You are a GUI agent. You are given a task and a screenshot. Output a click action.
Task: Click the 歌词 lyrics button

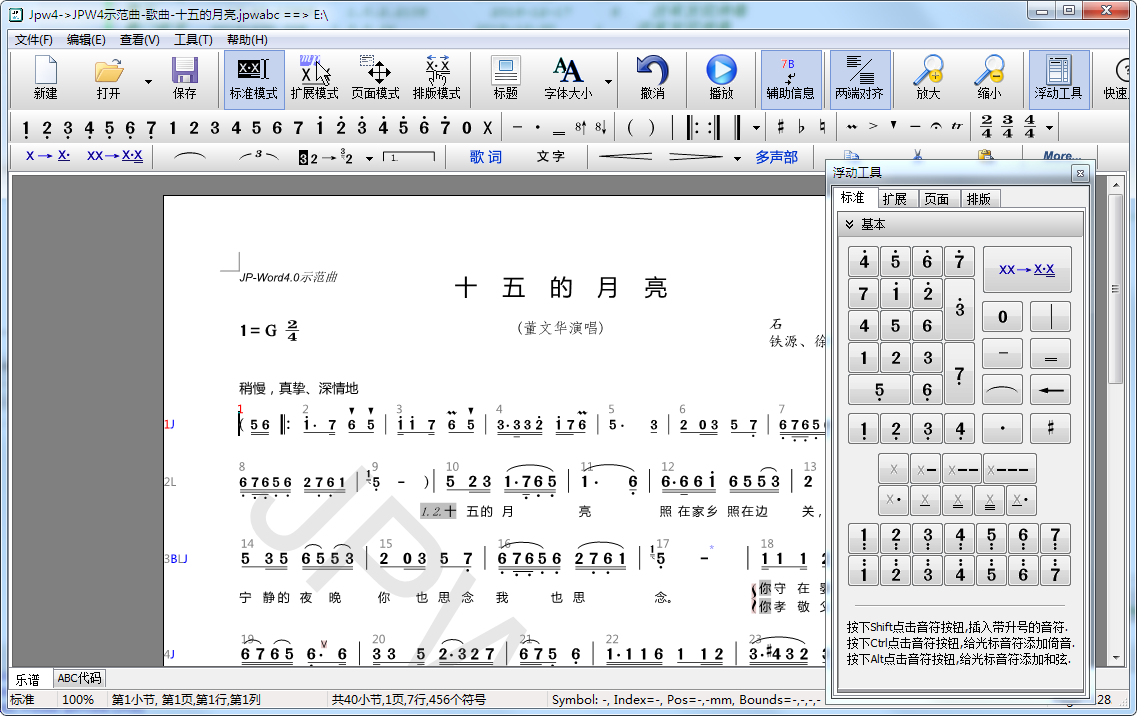pyautogui.click(x=486, y=157)
